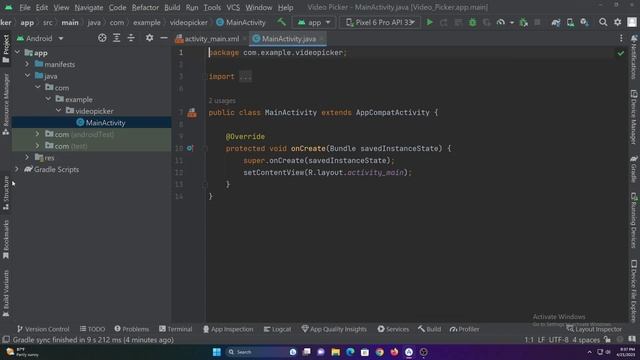Toggle the Bookmarks tool window
Viewport: 640px width, 360px height.
pyautogui.click(x=6, y=239)
